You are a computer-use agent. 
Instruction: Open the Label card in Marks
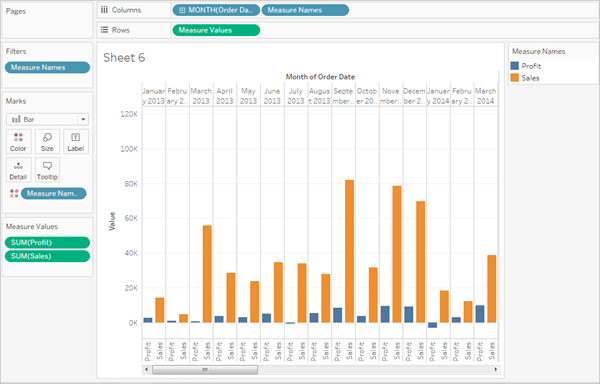[x=75, y=142]
